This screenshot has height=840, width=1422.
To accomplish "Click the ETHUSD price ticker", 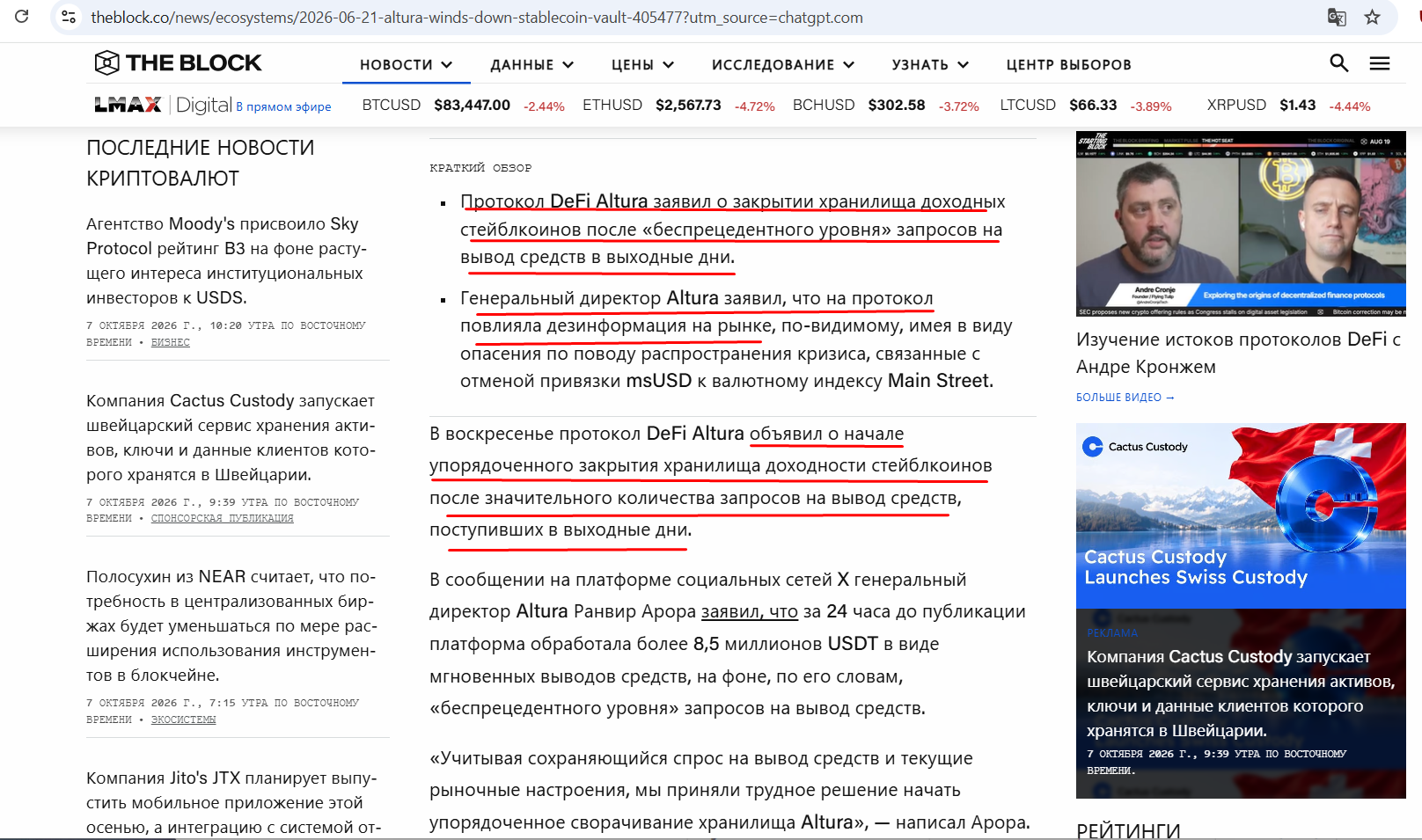I will 678,106.
